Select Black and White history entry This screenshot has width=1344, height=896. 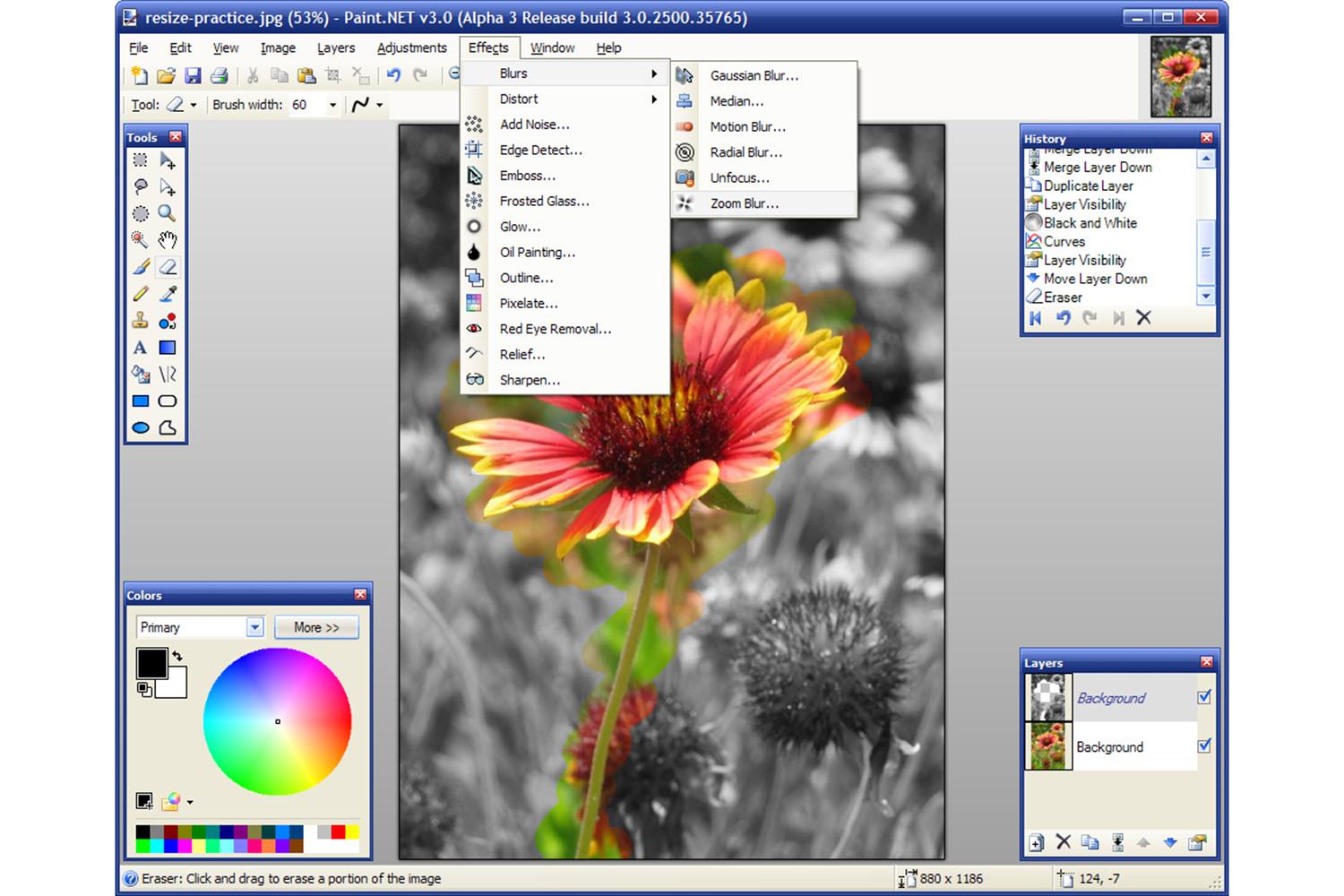tap(1090, 223)
